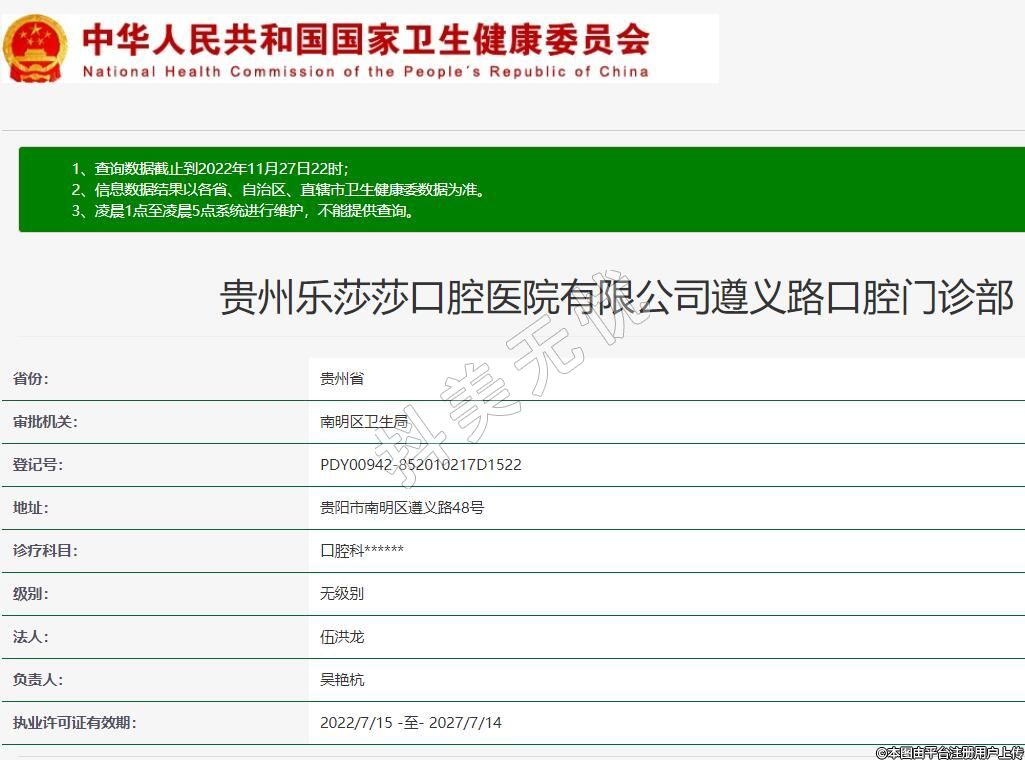Click the 省份 row label
1025x760 pixels.
pyautogui.click(x=30, y=379)
